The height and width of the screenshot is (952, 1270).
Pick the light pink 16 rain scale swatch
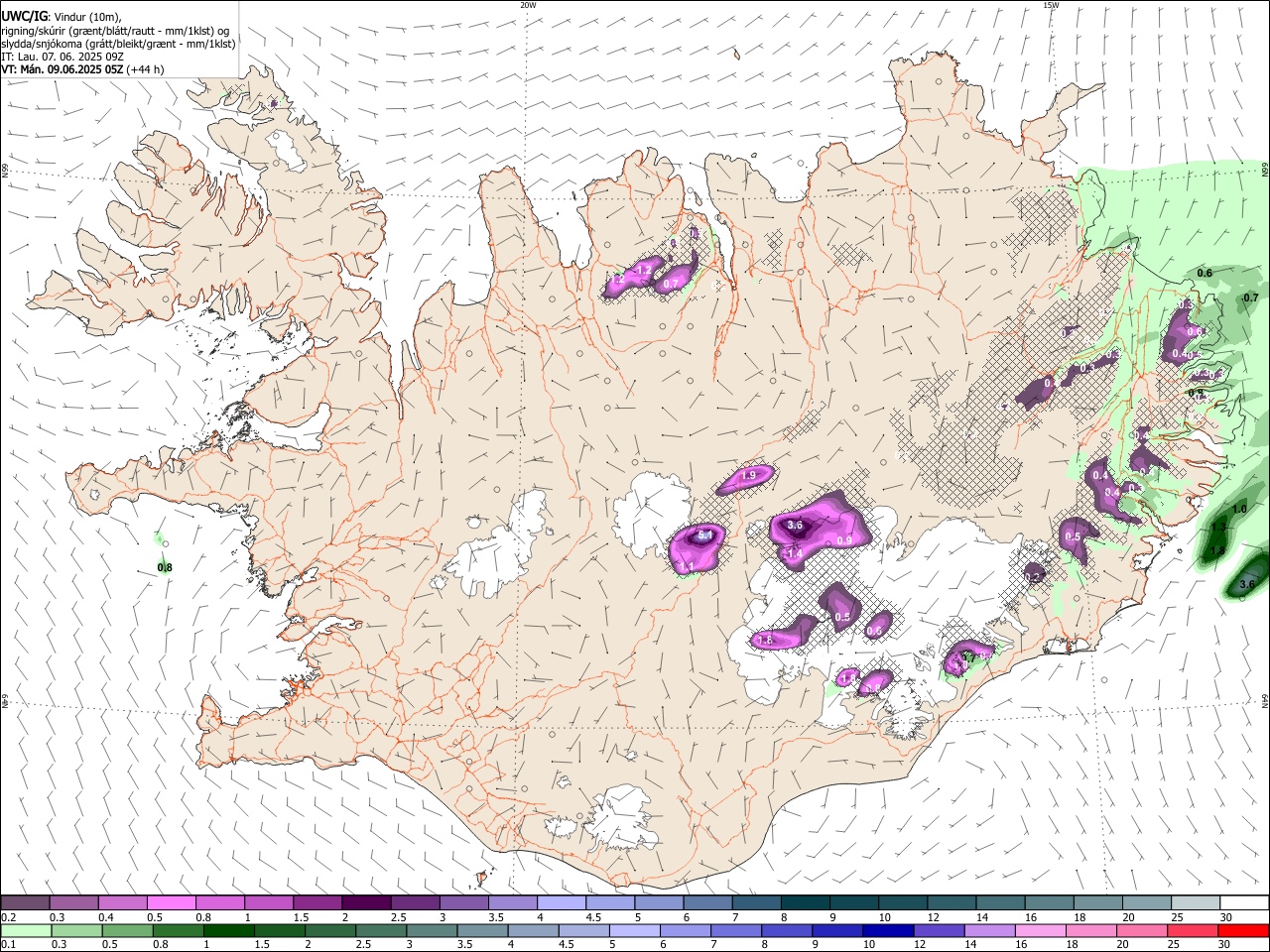pyautogui.click(x=1040, y=931)
